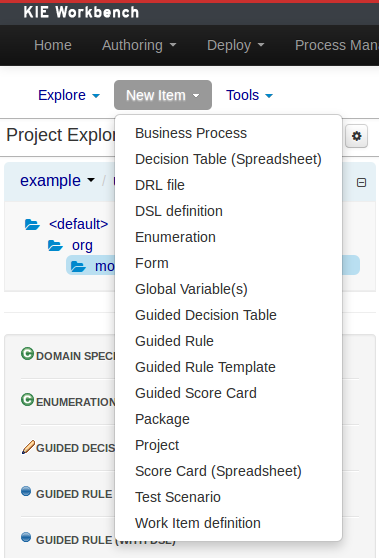Click the green Domain Specific refresh icon
Image resolution: width=379 pixels, height=558 pixels.
(x=27, y=354)
